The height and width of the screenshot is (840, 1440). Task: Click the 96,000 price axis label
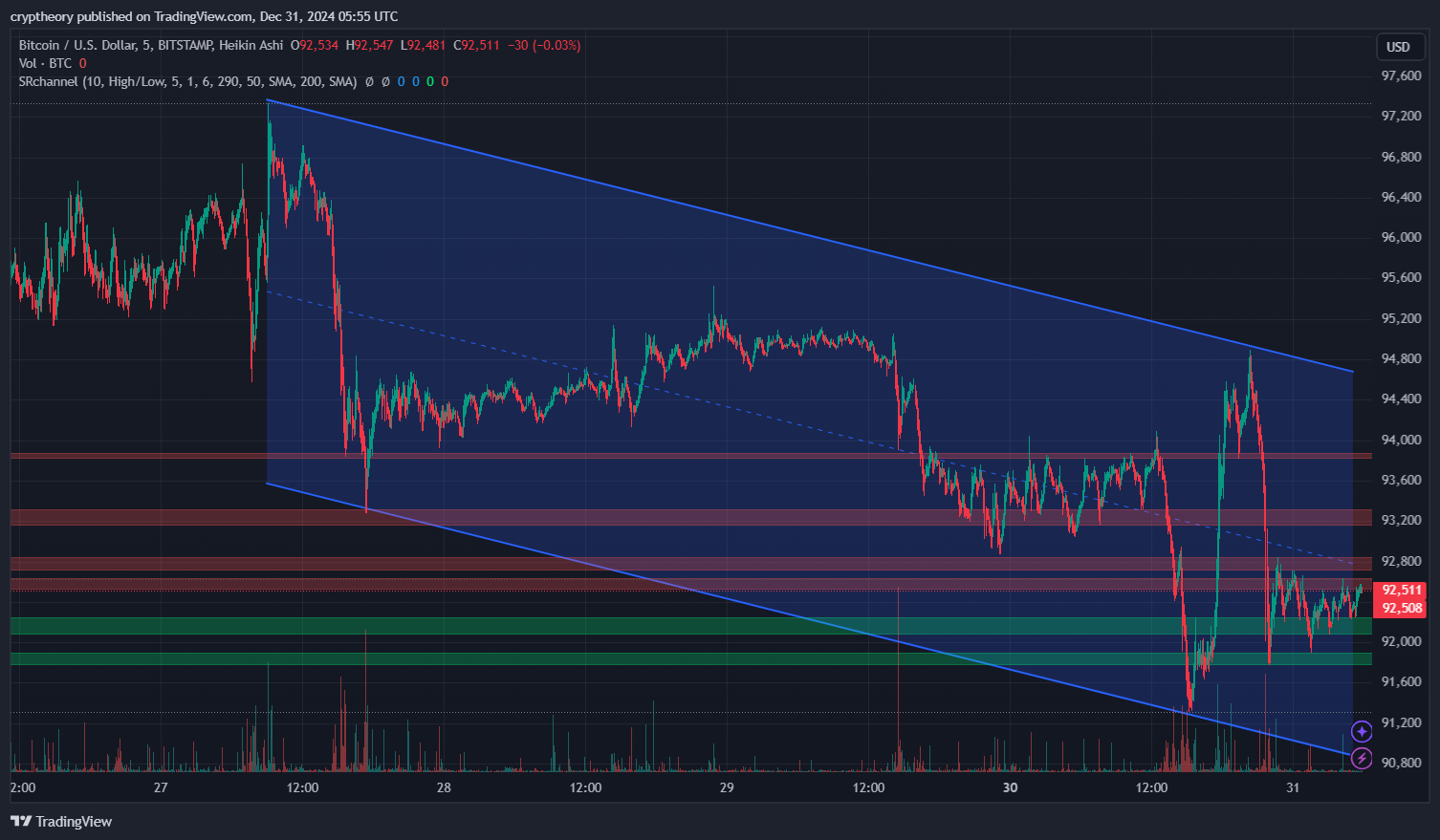coord(1402,237)
